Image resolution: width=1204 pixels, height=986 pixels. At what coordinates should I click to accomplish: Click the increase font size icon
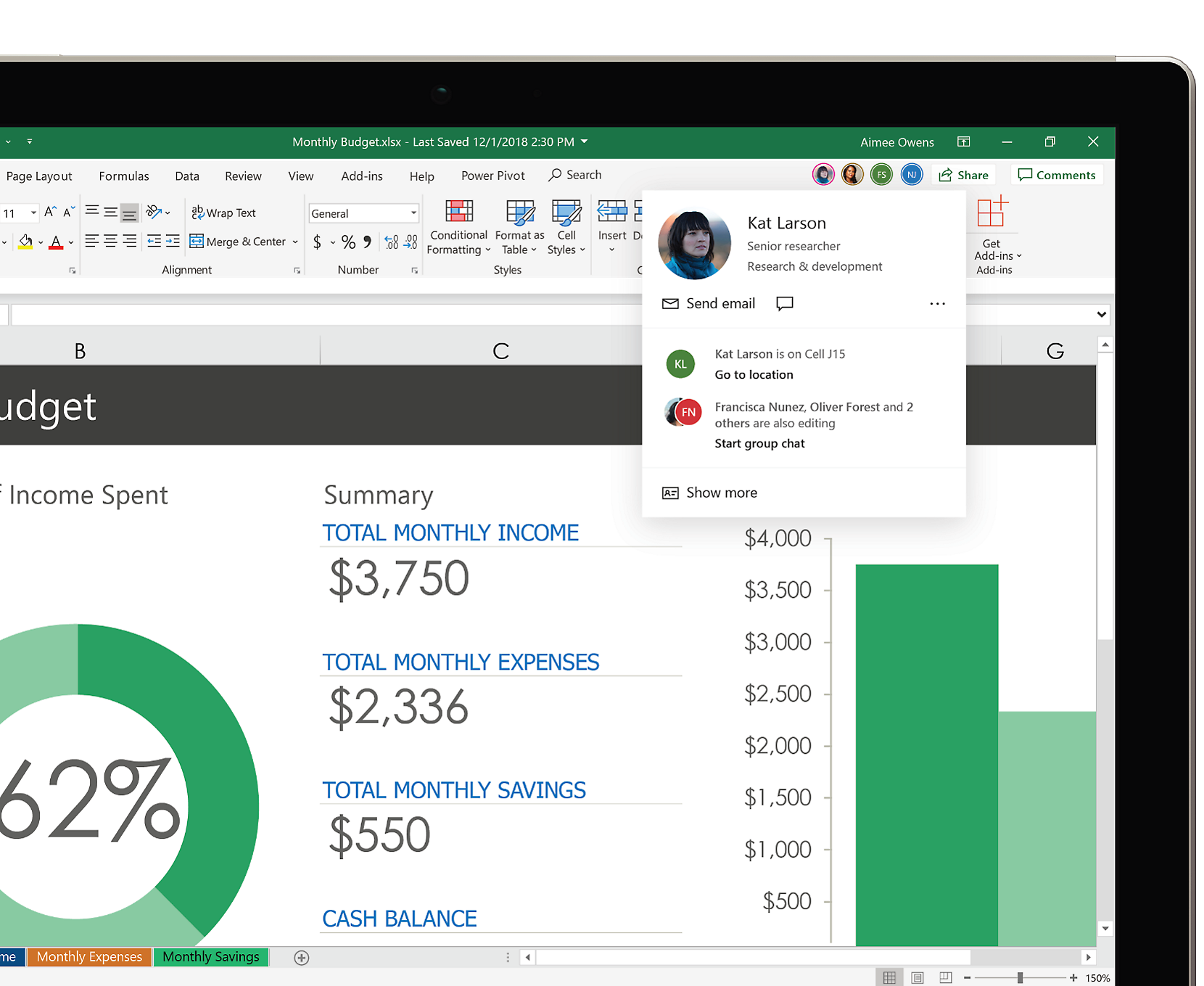coord(50,212)
